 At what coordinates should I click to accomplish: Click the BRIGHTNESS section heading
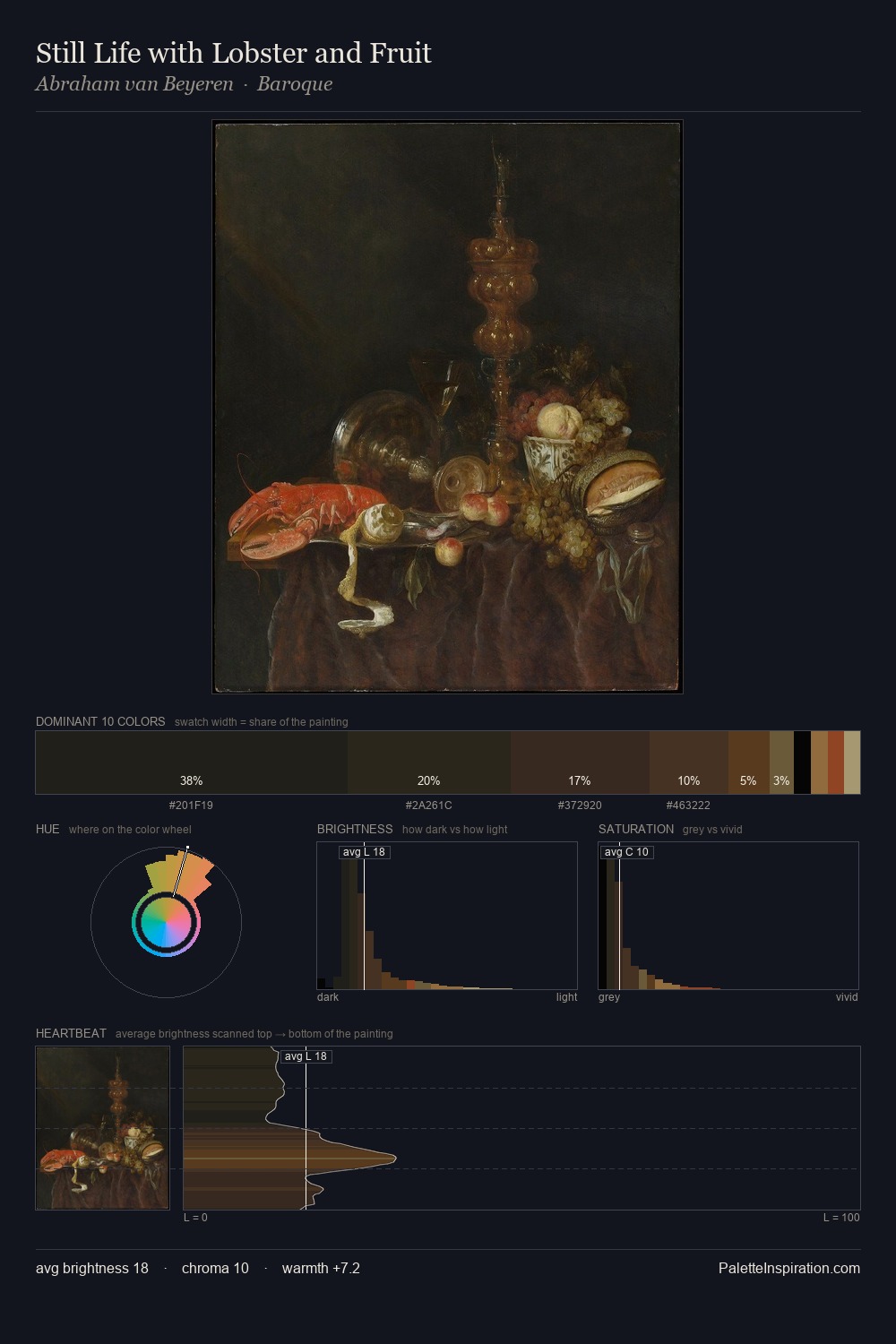355,829
